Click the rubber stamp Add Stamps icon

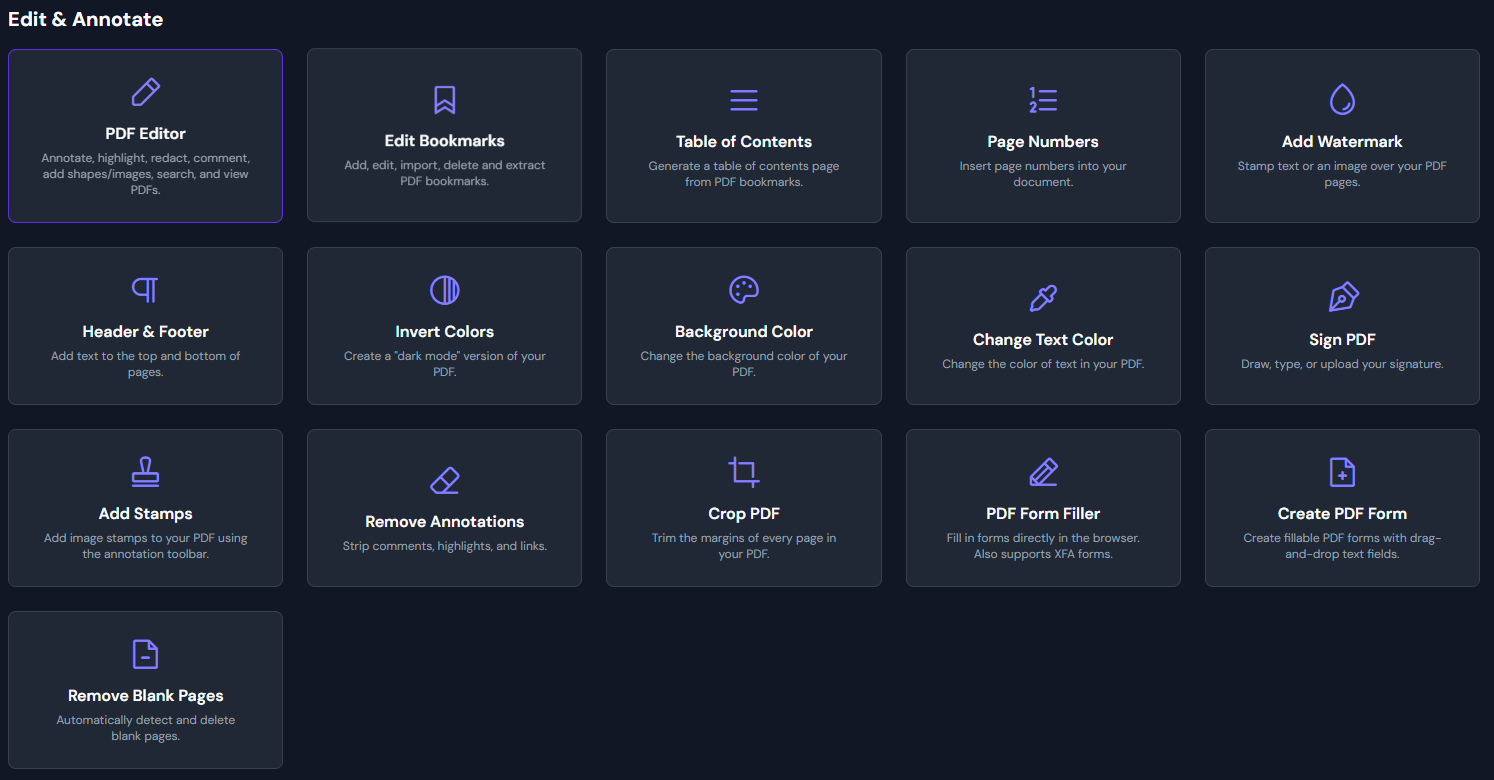(x=145, y=472)
